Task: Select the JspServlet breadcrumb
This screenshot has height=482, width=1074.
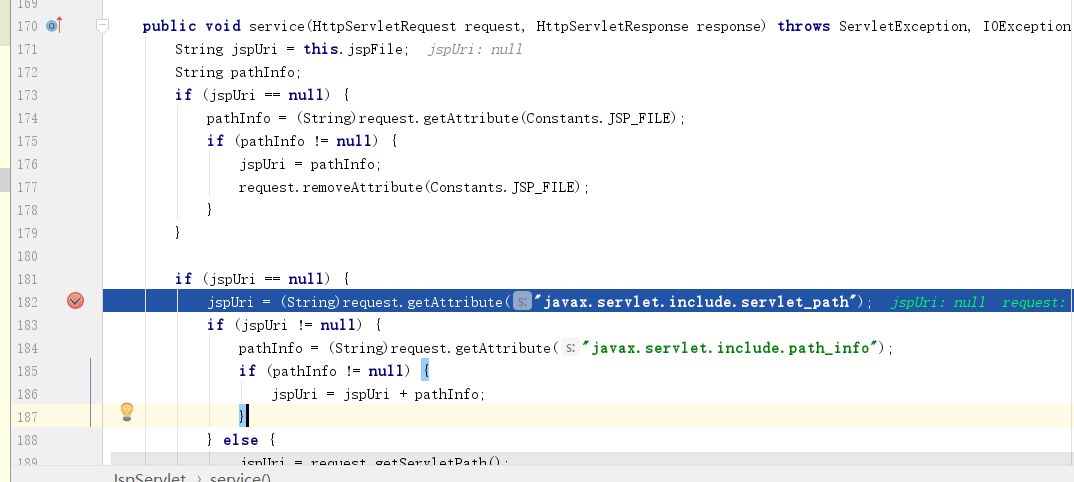Action: click(149, 477)
